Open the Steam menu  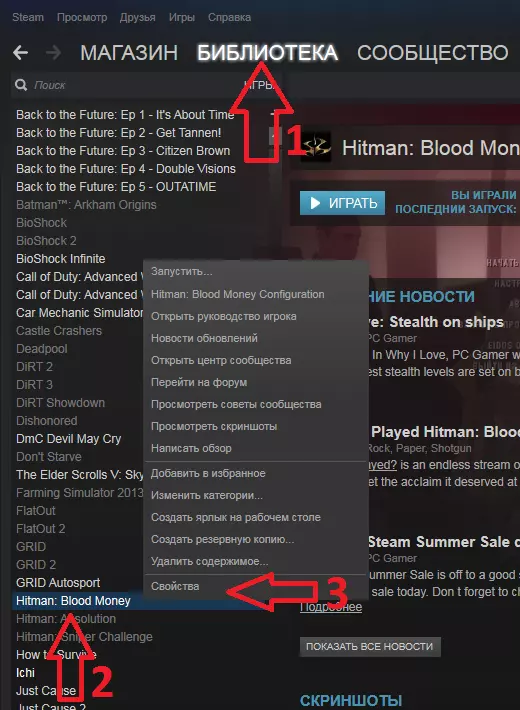28,17
